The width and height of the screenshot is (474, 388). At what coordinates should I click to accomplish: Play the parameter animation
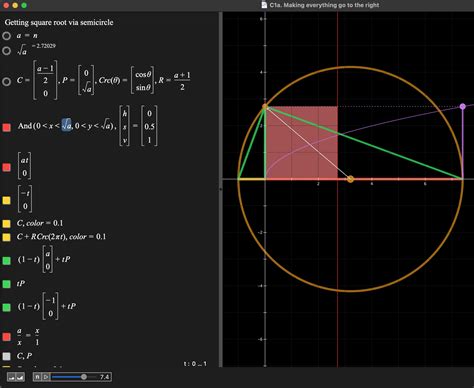[46, 377]
